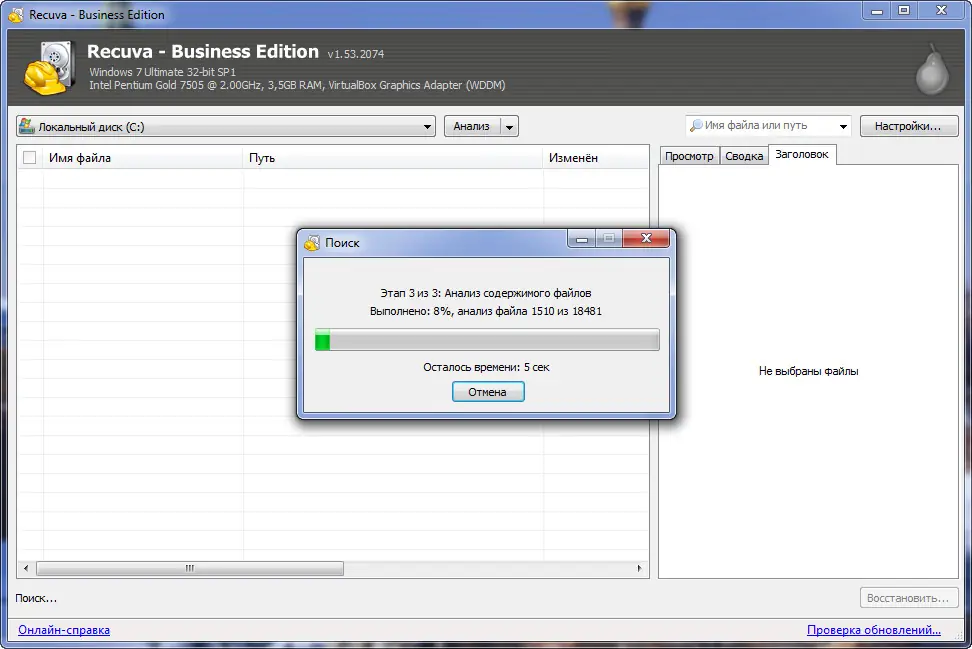Click the horizontal scrollbar below the file list

(x=190, y=567)
